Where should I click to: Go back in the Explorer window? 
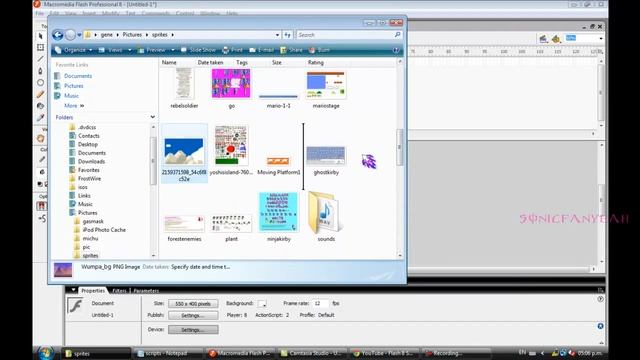pyautogui.click(x=58, y=35)
